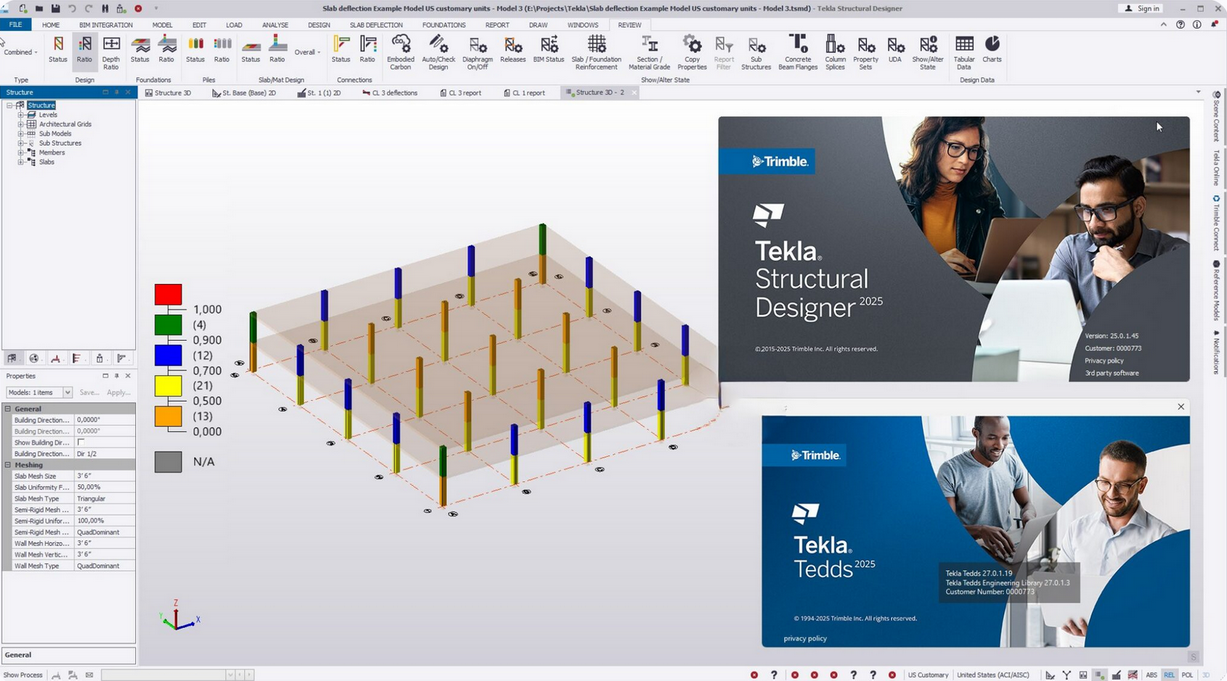Select the Depth Ratio design icon
Viewport: 1227px width, 681px height.
click(x=111, y=51)
